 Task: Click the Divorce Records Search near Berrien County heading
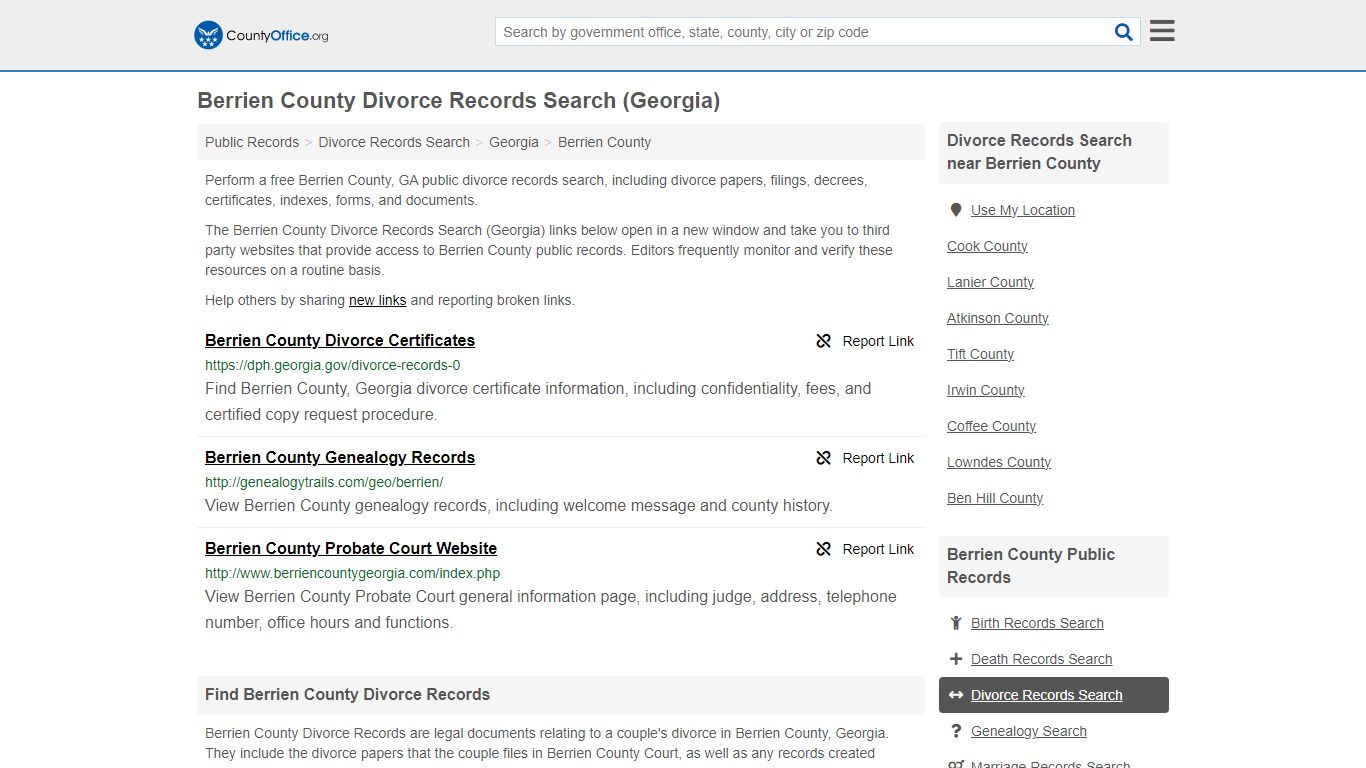1039,152
